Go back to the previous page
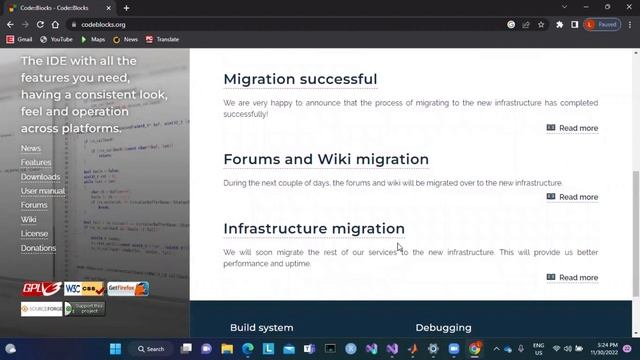Screen dimensions: 640x360 click(x=10, y=24)
